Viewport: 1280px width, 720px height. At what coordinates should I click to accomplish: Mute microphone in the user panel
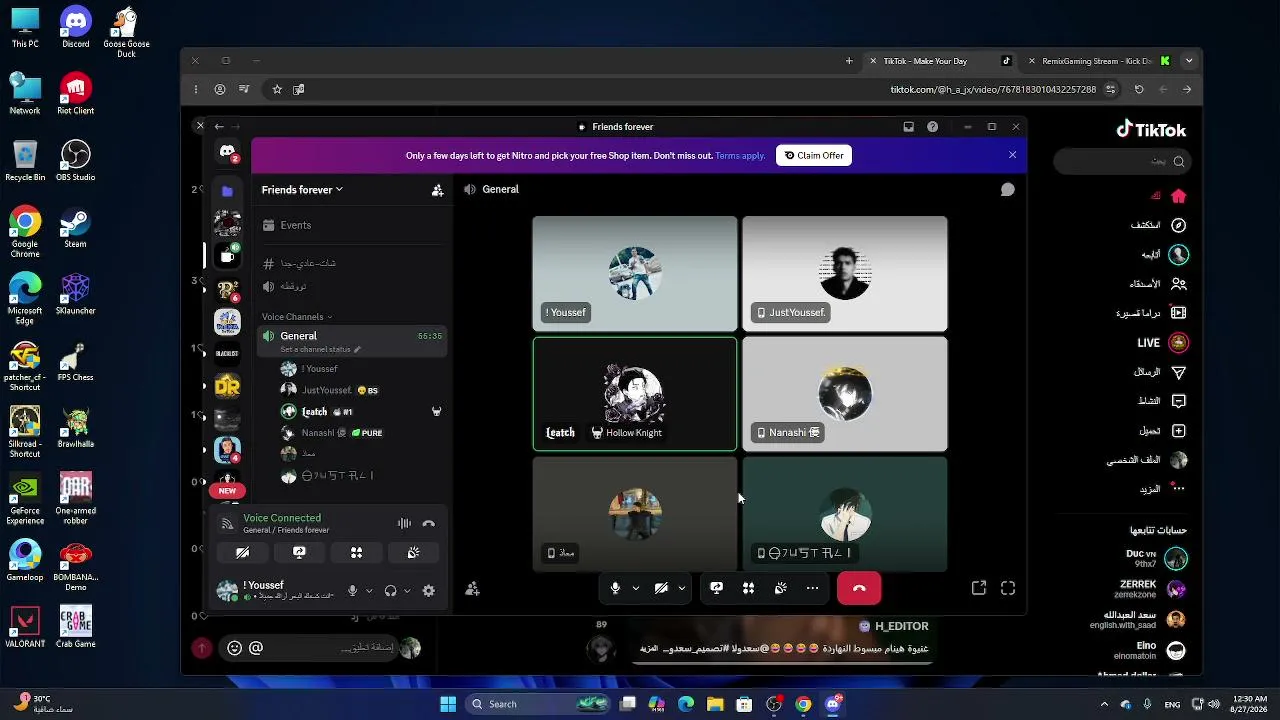coord(352,591)
